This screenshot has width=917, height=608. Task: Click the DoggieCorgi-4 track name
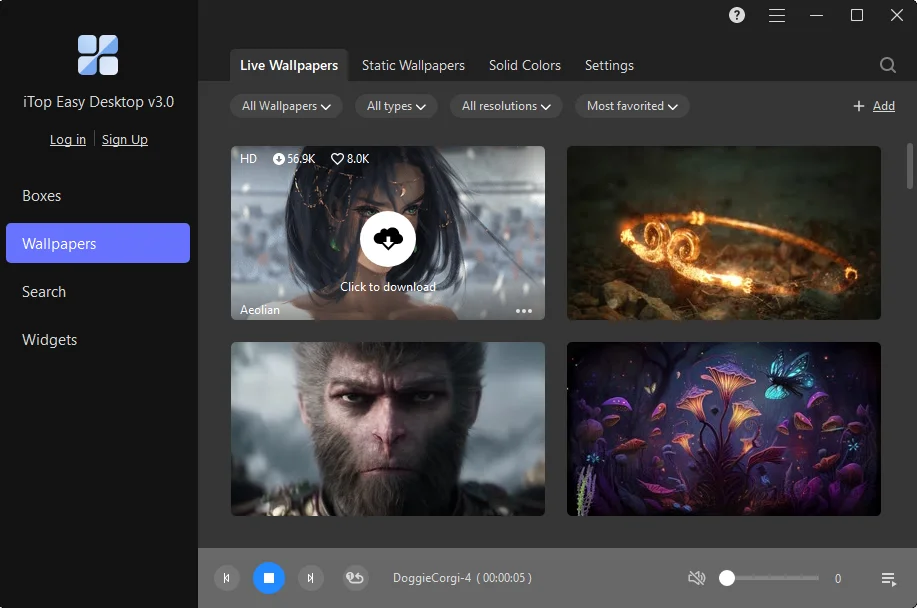click(432, 578)
